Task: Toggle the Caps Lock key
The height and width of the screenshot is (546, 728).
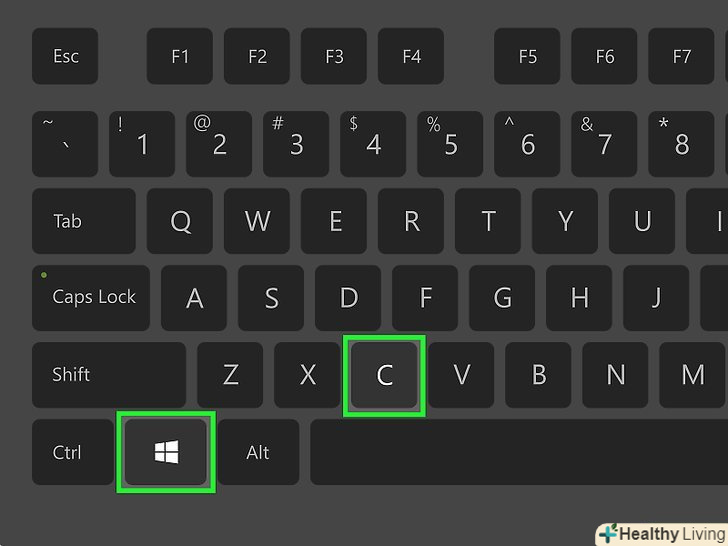Action: click(x=91, y=298)
